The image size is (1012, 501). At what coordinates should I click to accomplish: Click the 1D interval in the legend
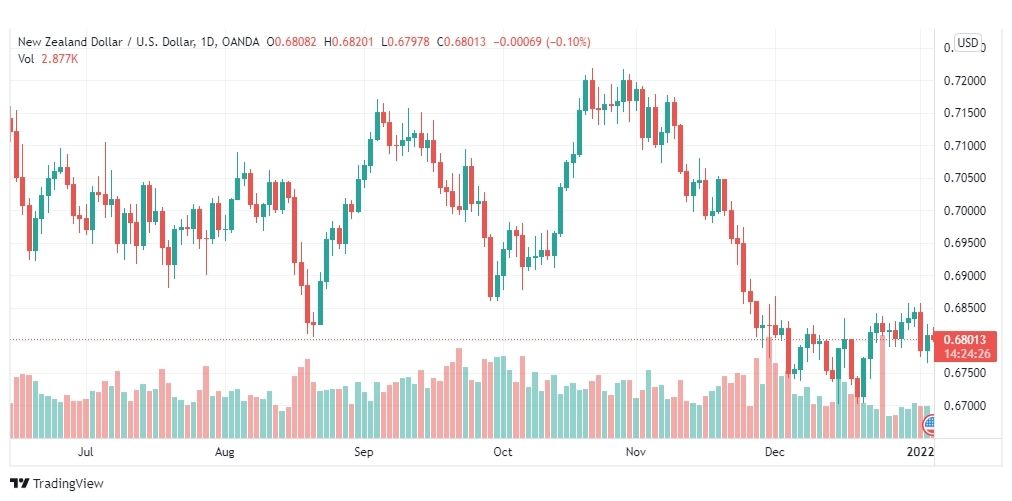207,42
